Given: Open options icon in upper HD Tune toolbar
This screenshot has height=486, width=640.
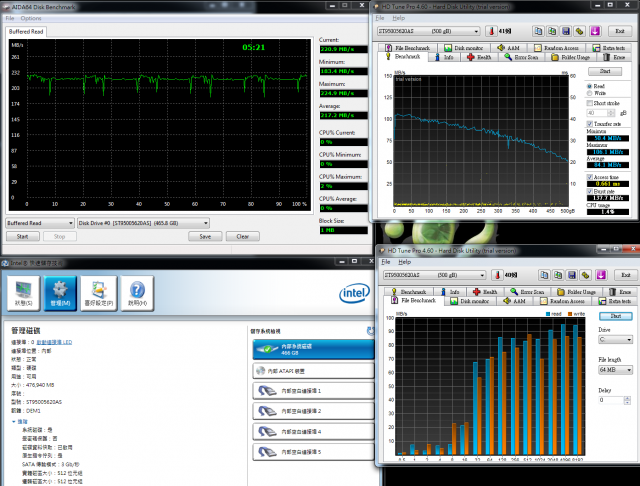Looking at the screenshot, I should (579, 31).
